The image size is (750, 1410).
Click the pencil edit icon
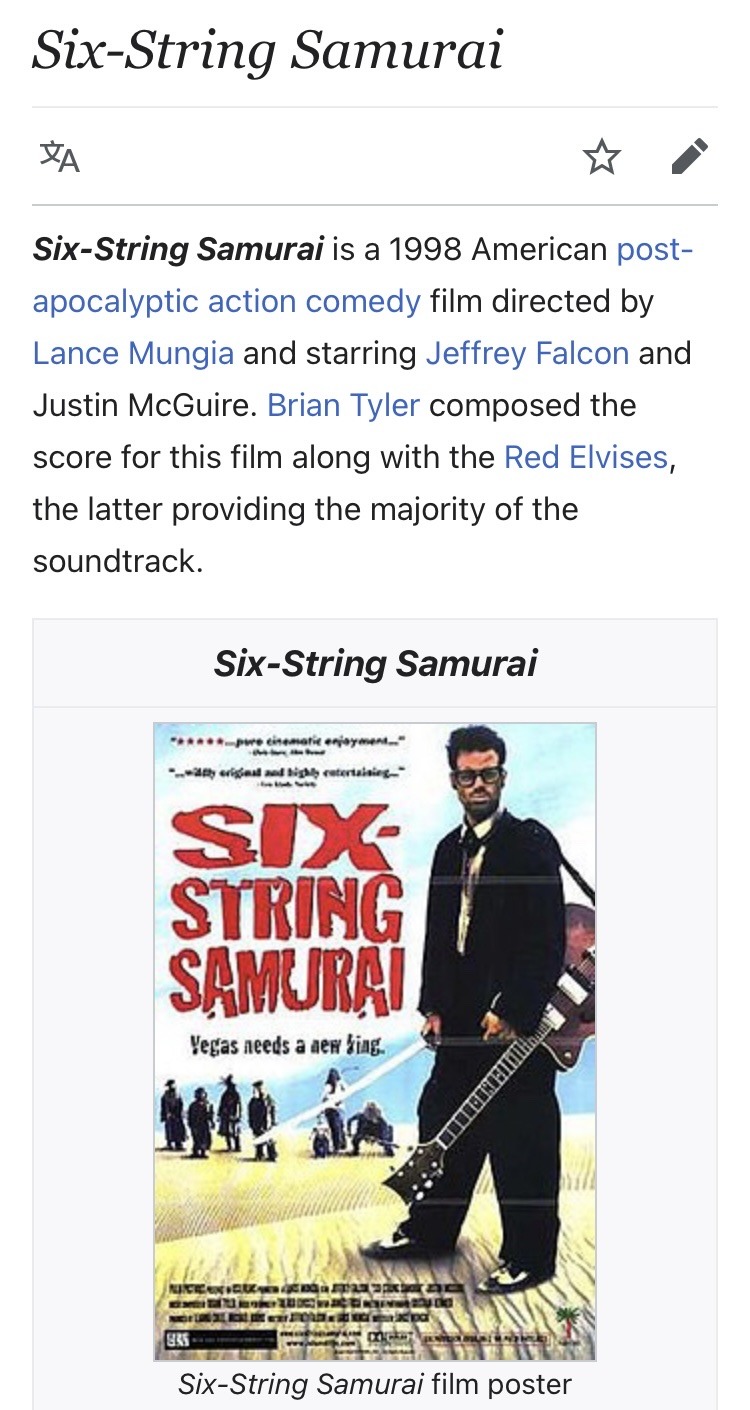pyautogui.click(x=689, y=157)
